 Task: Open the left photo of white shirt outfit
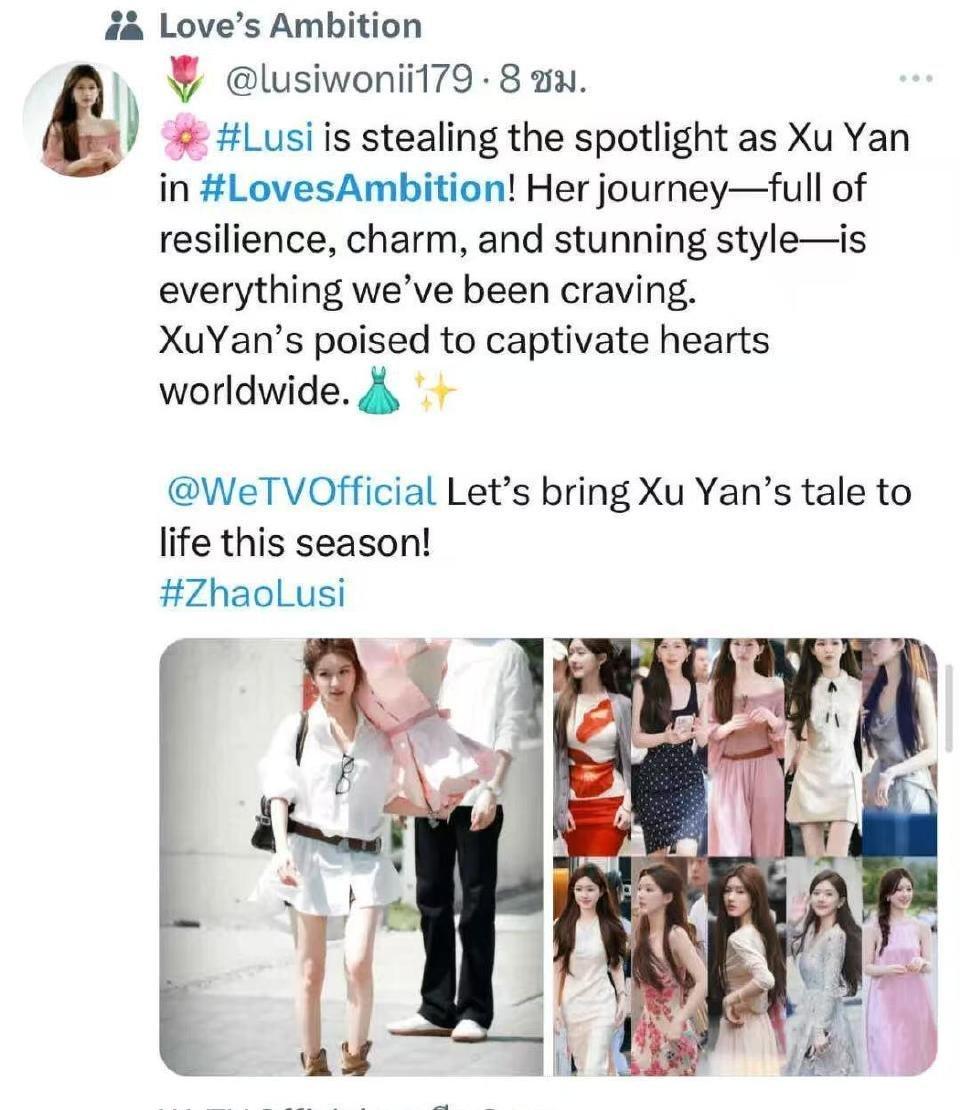pos(351,857)
